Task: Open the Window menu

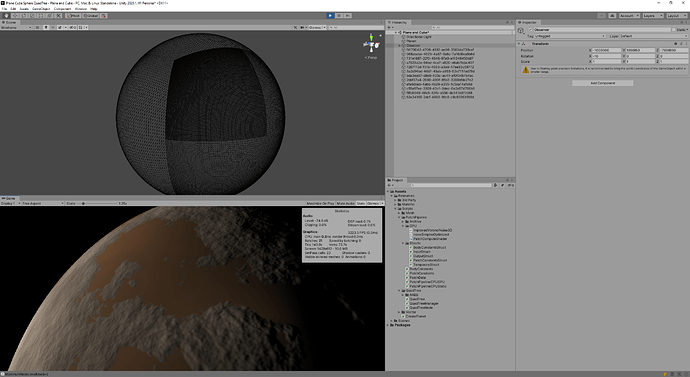Action: point(81,9)
